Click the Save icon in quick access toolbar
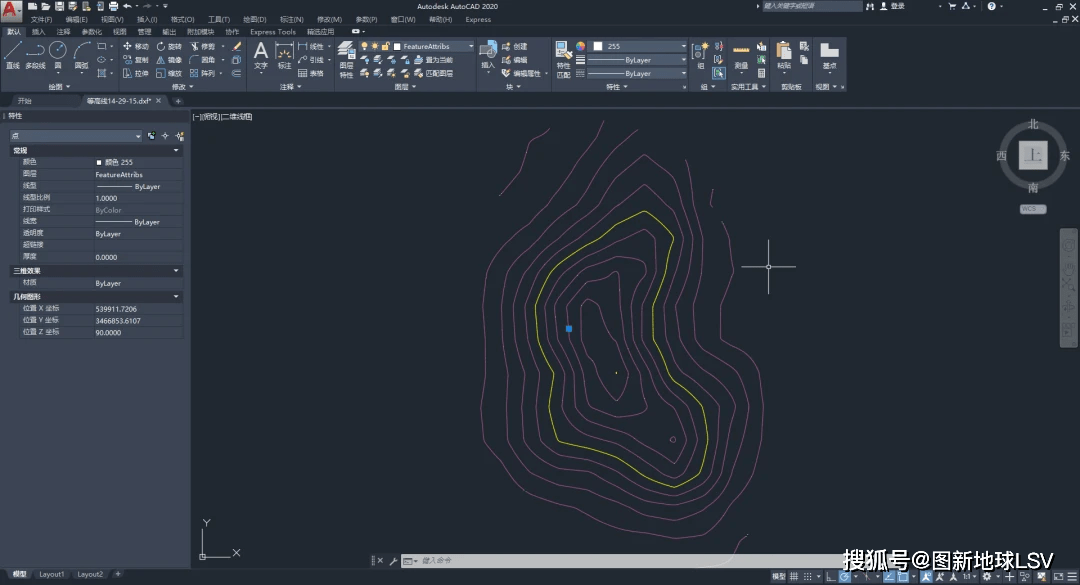1080x585 pixels. coord(59,6)
